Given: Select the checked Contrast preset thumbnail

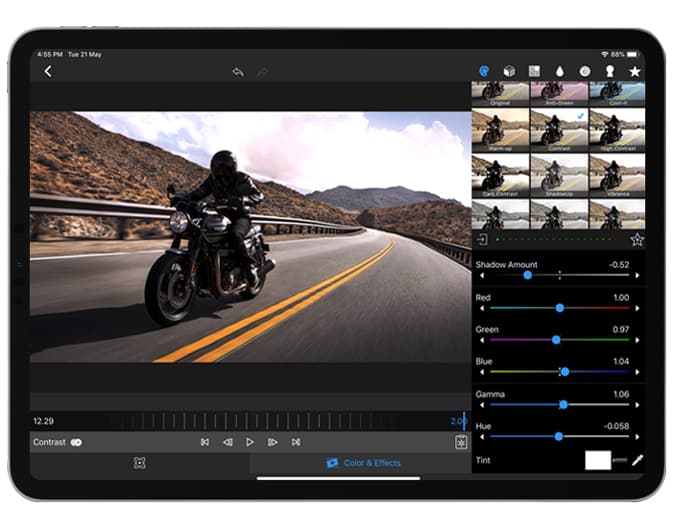Looking at the screenshot, I should click(x=559, y=130).
